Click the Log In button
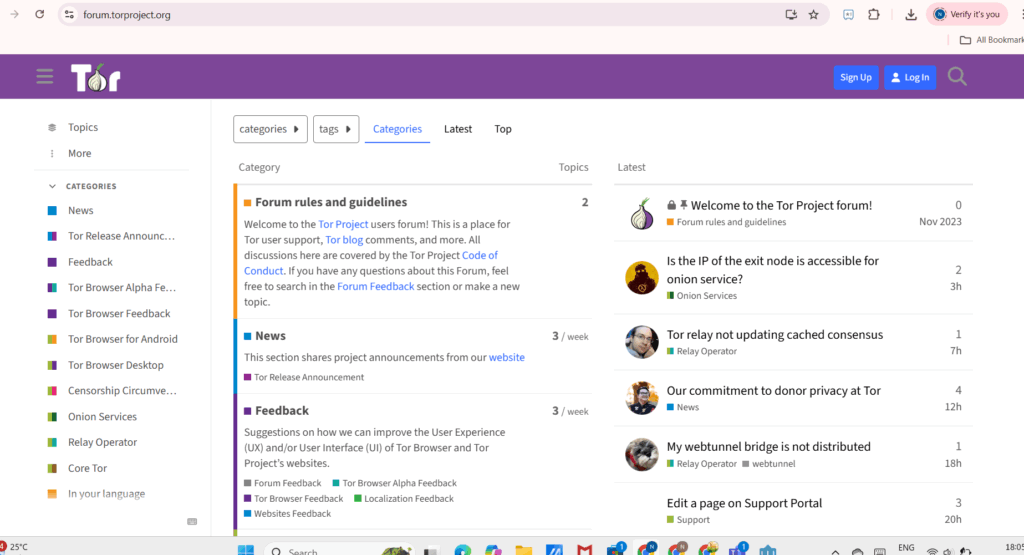The image size is (1024, 555). tap(910, 77)
